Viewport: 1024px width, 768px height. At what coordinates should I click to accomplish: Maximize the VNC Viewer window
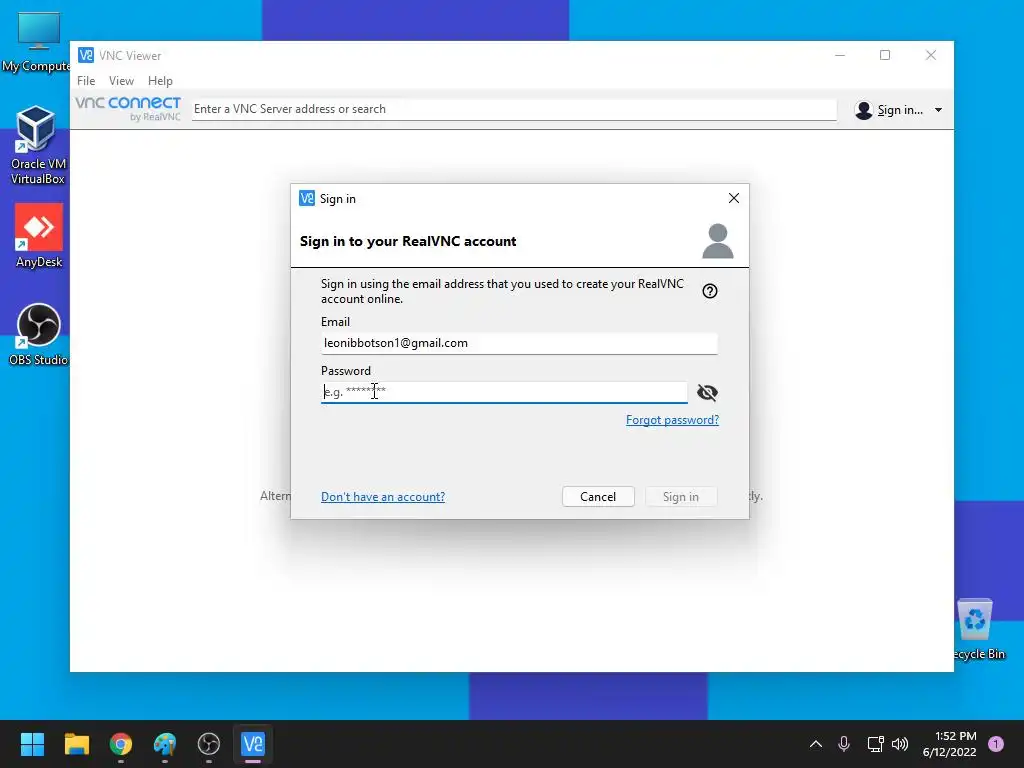coord(885,56)
